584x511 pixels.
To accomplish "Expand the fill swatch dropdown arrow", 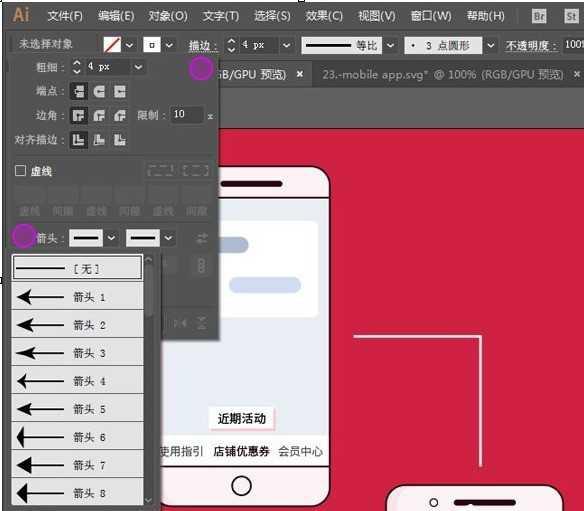I will 129,45.
